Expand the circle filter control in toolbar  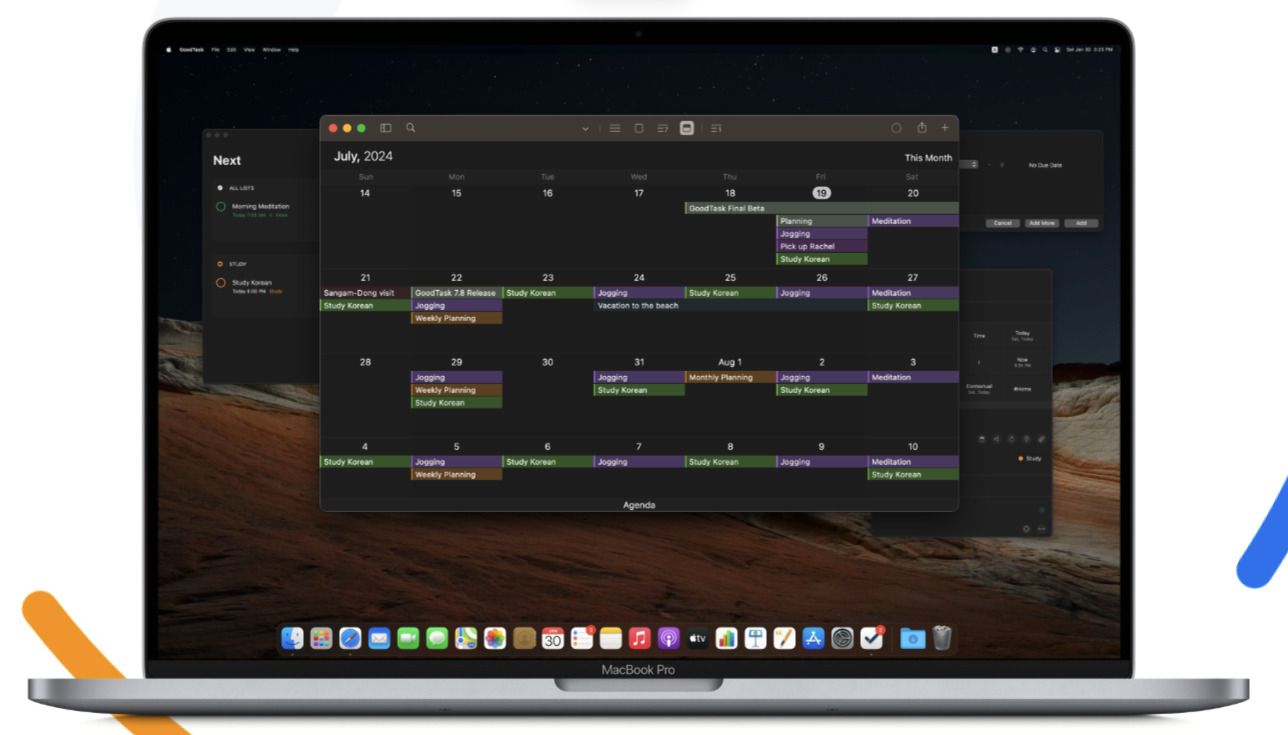(897, 128)
